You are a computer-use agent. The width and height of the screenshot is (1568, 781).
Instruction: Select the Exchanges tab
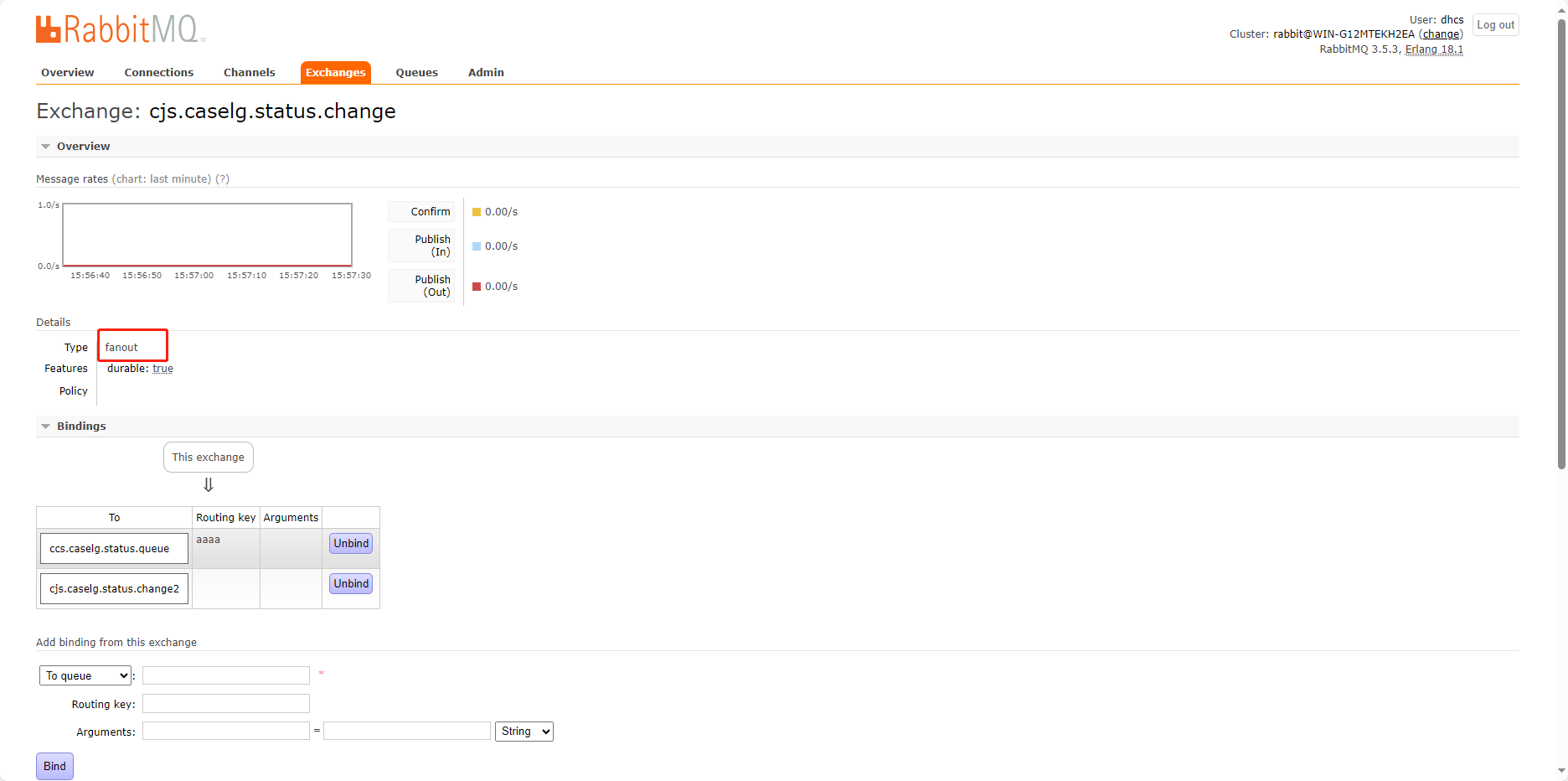pyautogui.click(x=335, y=73)
